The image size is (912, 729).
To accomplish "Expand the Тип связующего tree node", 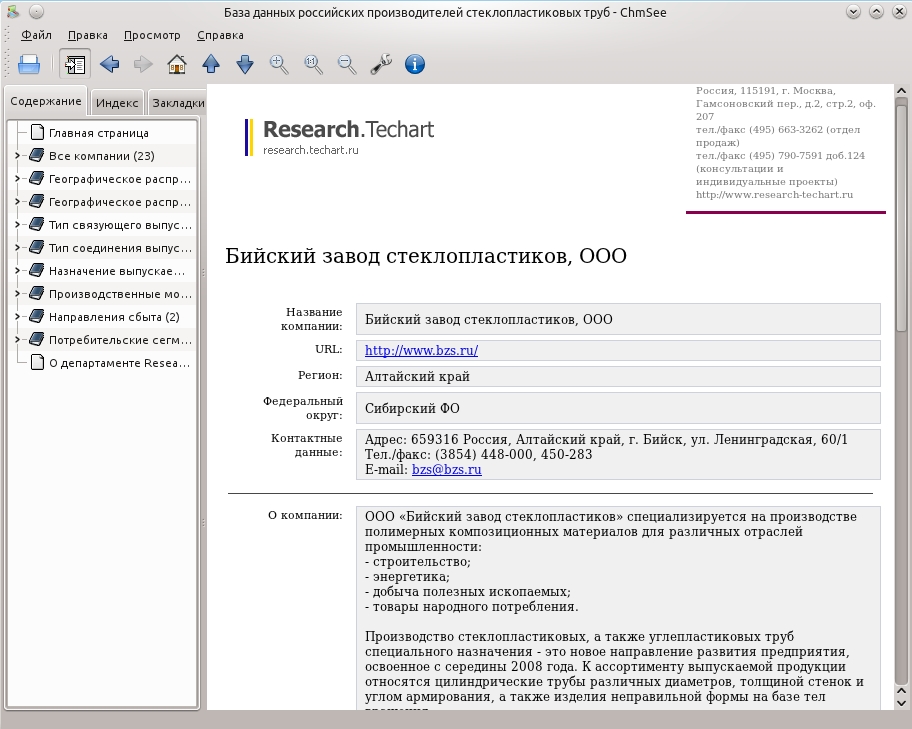I will (x=17, y=225).
